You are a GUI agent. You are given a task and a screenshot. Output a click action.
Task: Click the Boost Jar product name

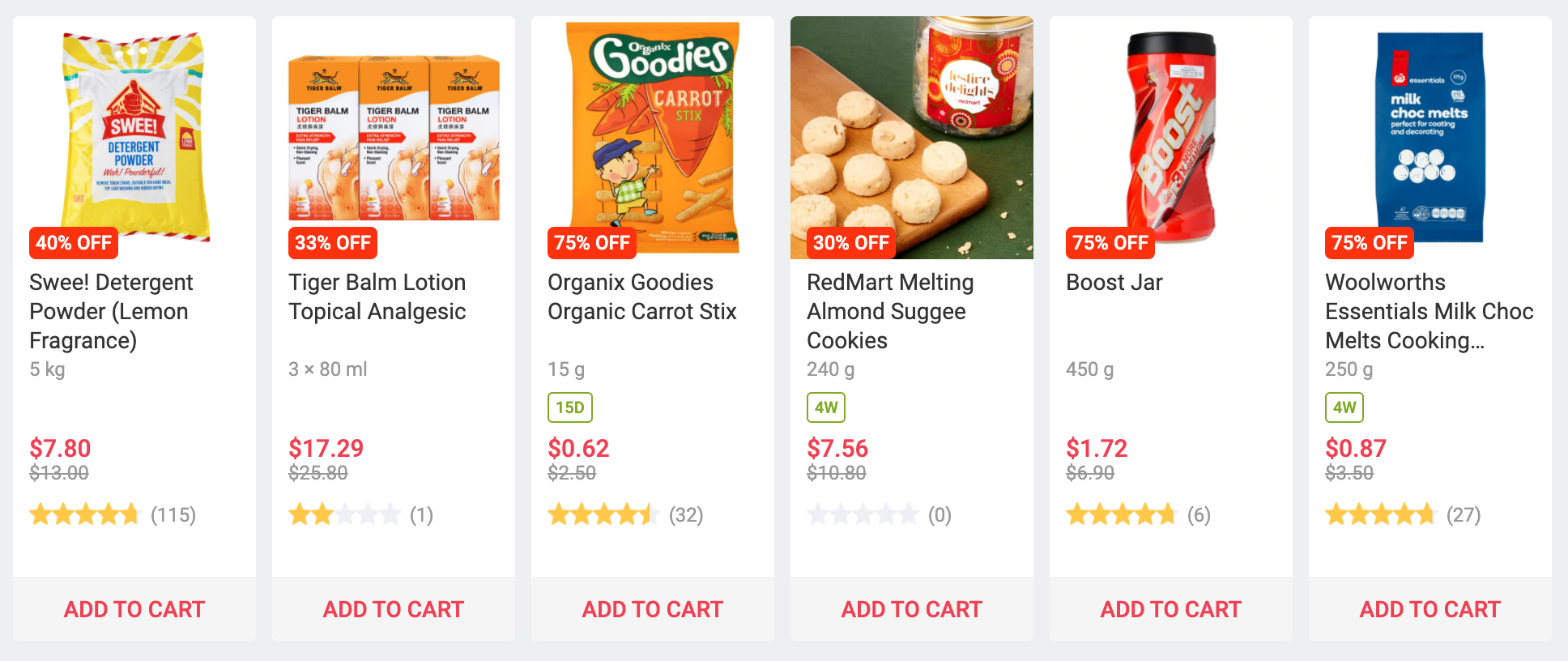pyautogui.click(x=1114, y=282)
